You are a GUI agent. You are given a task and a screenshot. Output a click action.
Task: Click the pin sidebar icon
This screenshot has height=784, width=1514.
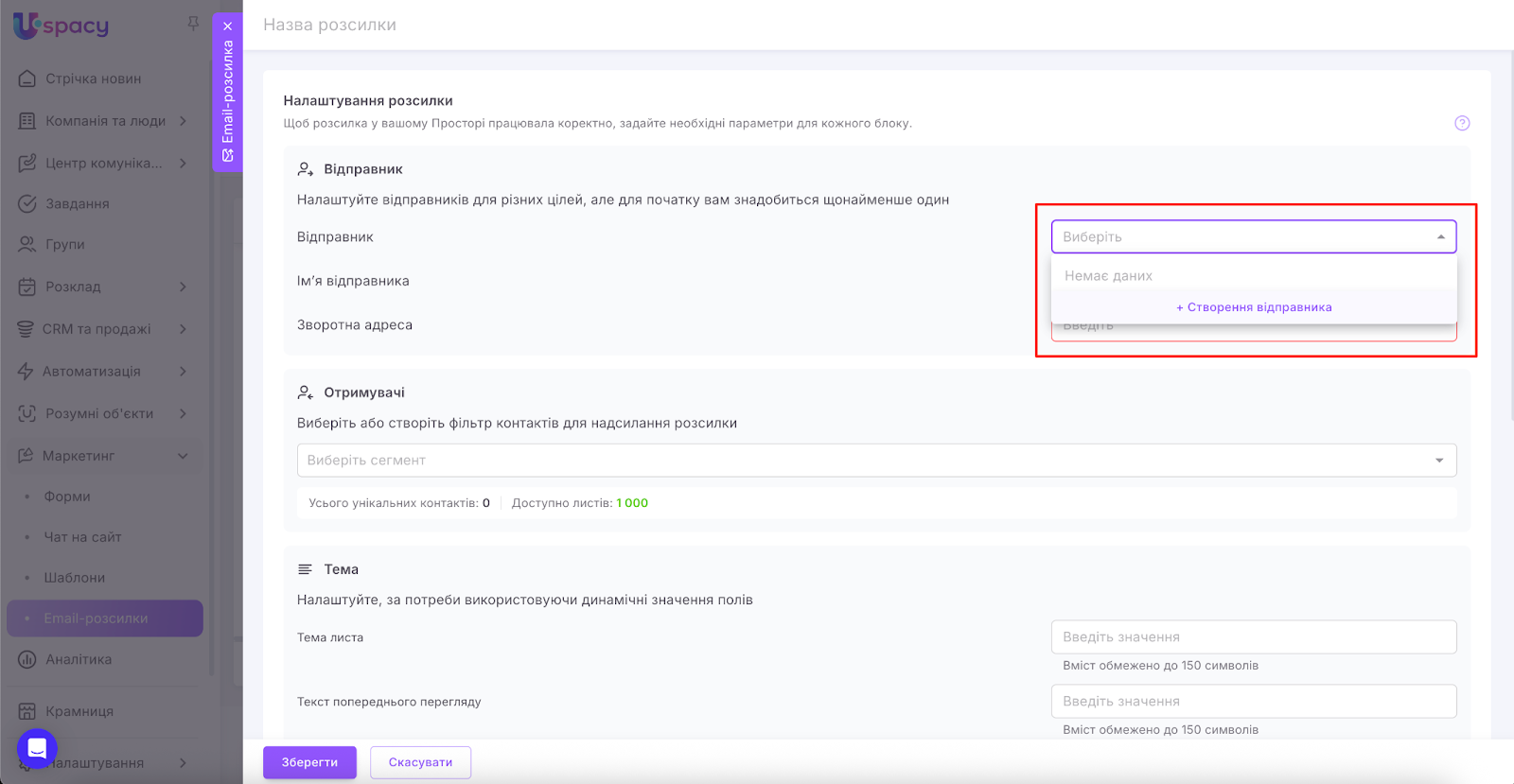[193, 24]
